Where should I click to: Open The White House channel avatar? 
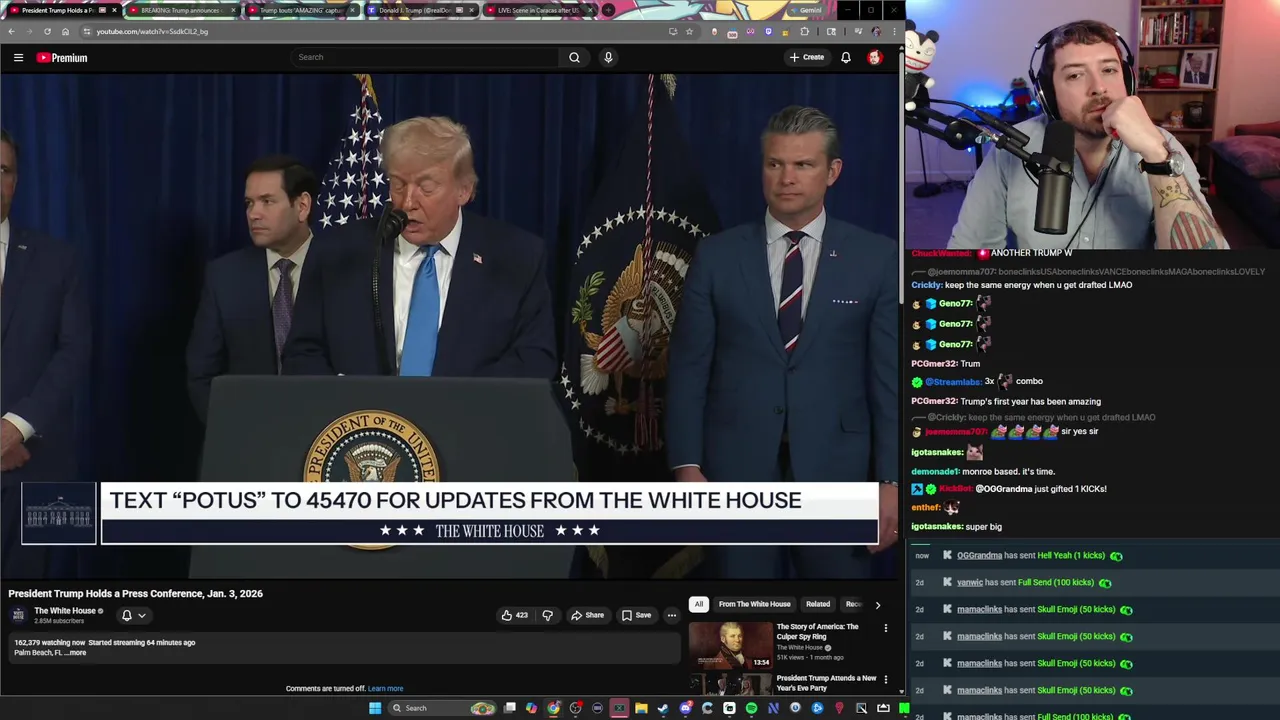click(x=18, y=615)
